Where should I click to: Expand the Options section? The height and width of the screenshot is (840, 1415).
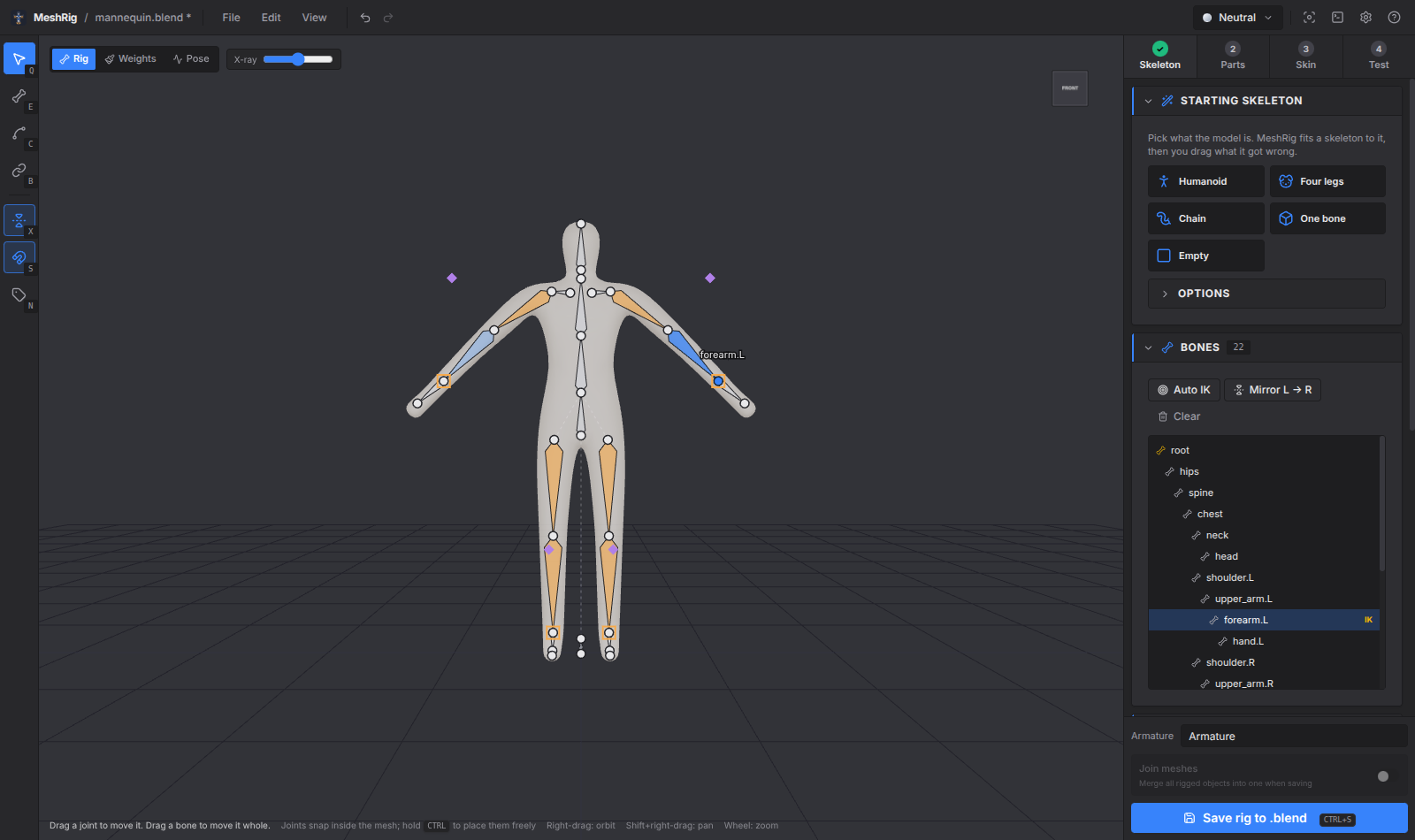point(1266,294)
